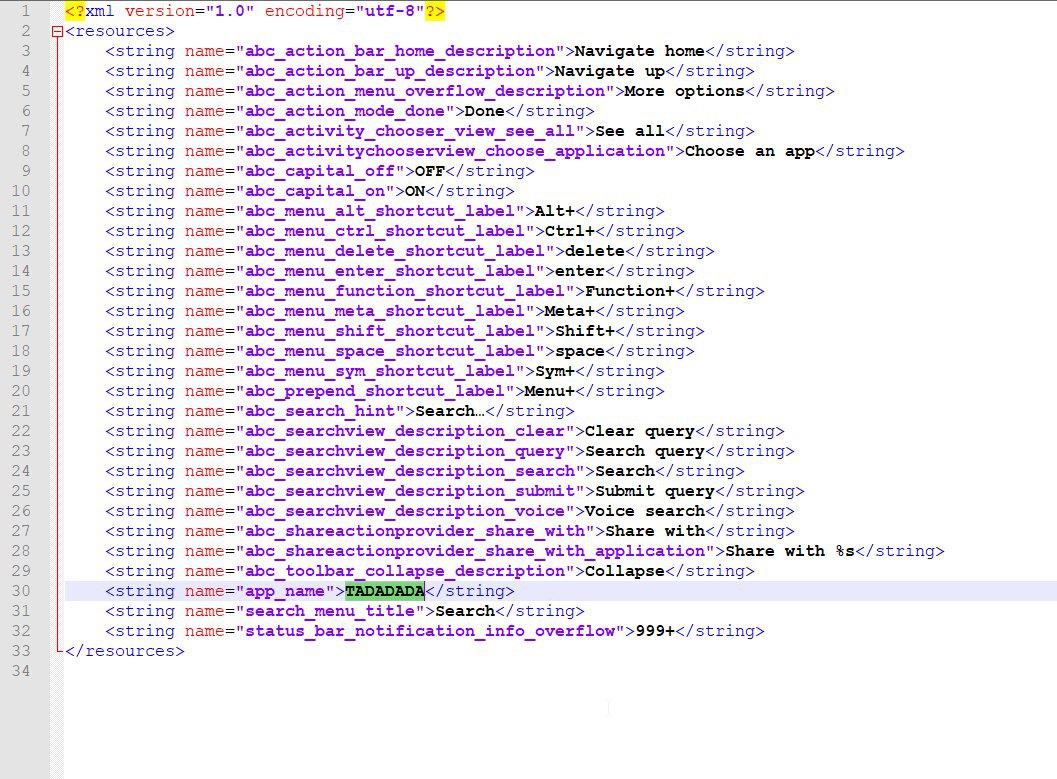This screenshot has height=779, width=1057.
Task: Click line number 30 in the gutter
Action: (21, 591)
